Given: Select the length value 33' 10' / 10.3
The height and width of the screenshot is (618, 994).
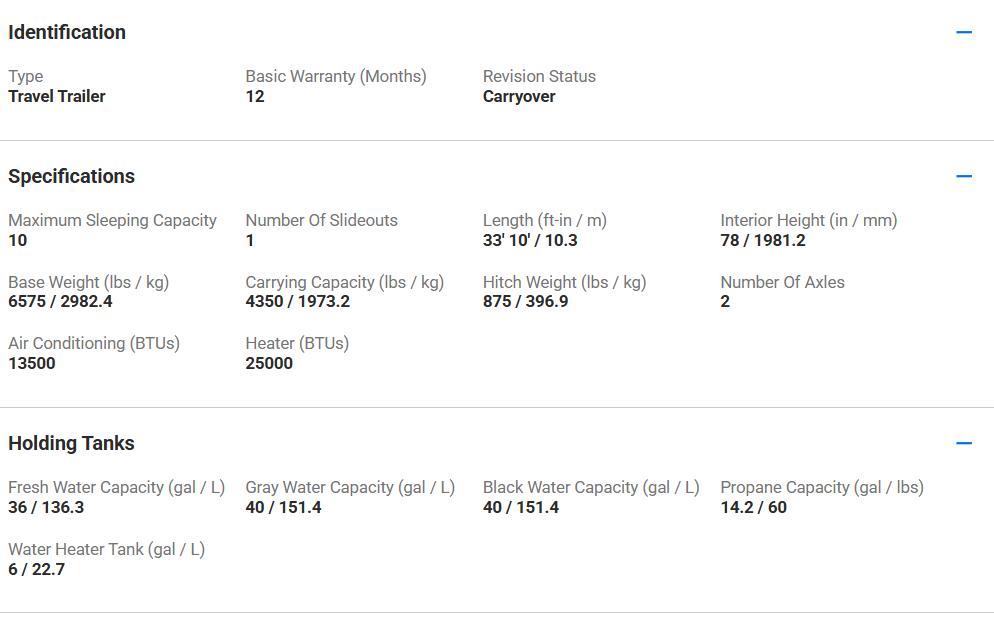Looking at the screenshot, I should coord(530,240).
